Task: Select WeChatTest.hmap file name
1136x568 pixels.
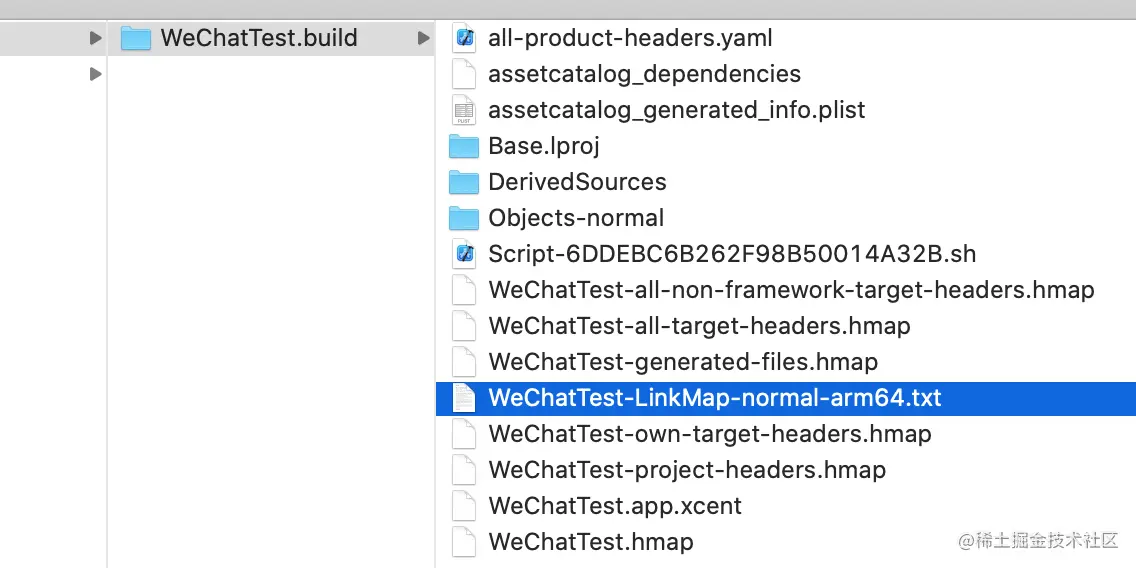Action: (590, 542)
